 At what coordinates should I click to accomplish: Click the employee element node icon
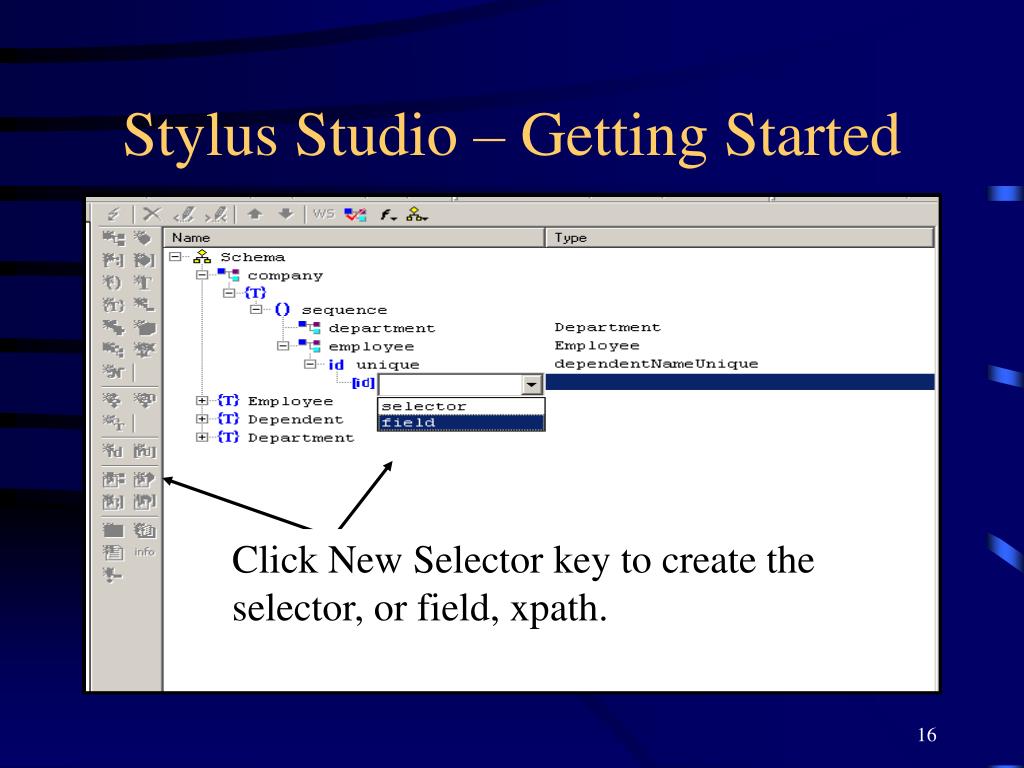pos(310,345)
